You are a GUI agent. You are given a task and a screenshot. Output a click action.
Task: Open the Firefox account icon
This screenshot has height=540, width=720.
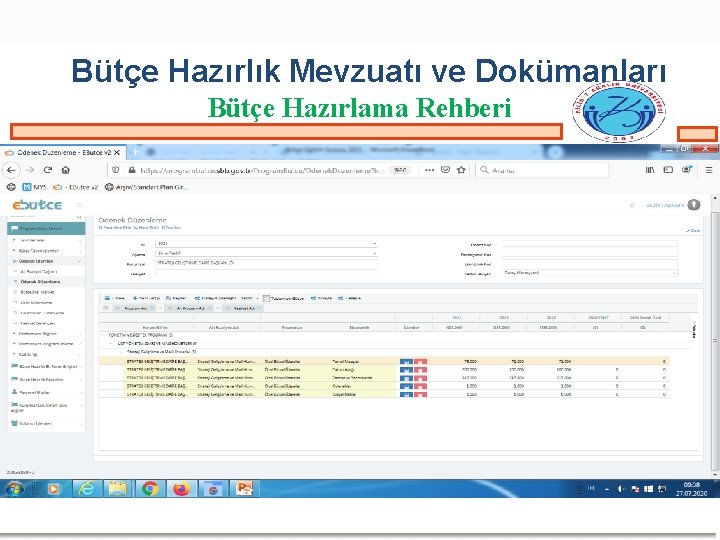(x=687, y=169)
